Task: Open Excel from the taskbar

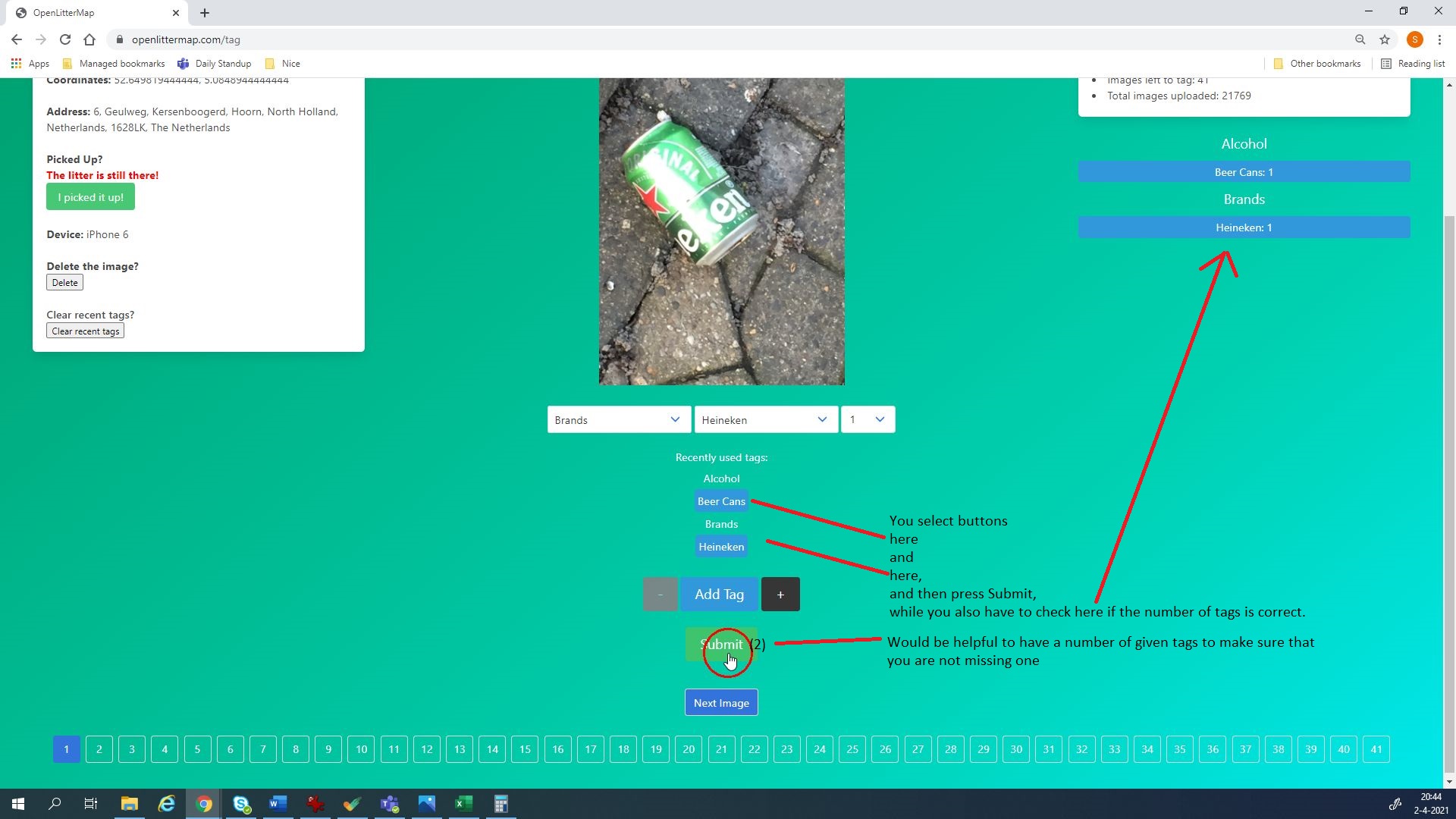Action: [463, 804]
